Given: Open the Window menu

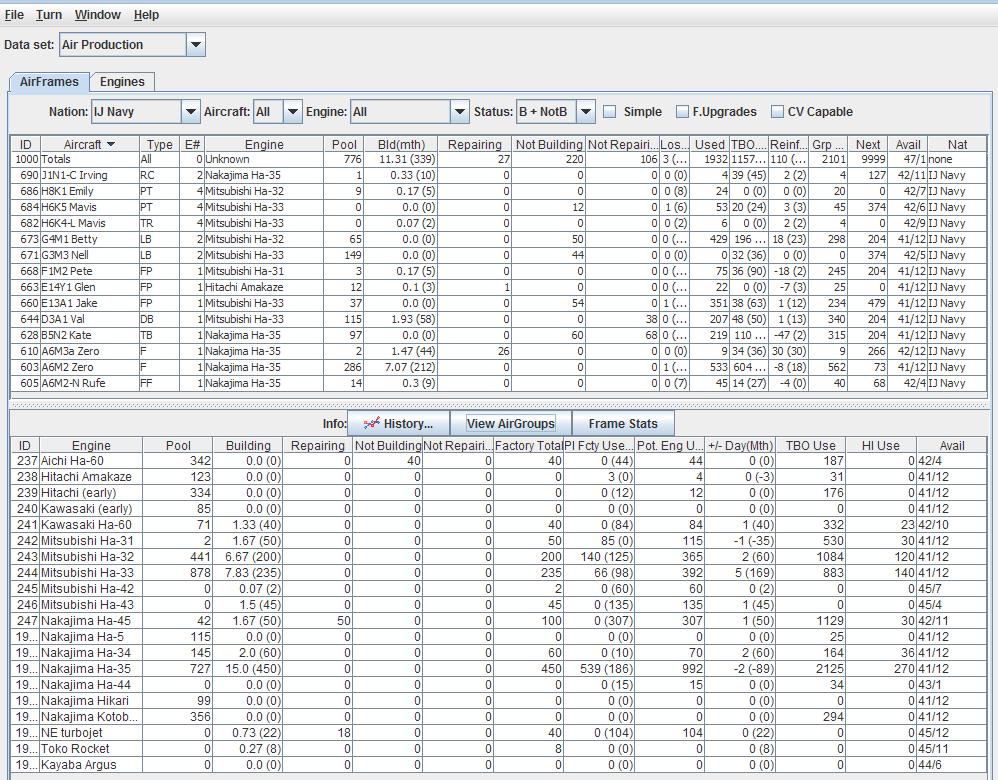Looking at the screenshot, I should 97,15.
